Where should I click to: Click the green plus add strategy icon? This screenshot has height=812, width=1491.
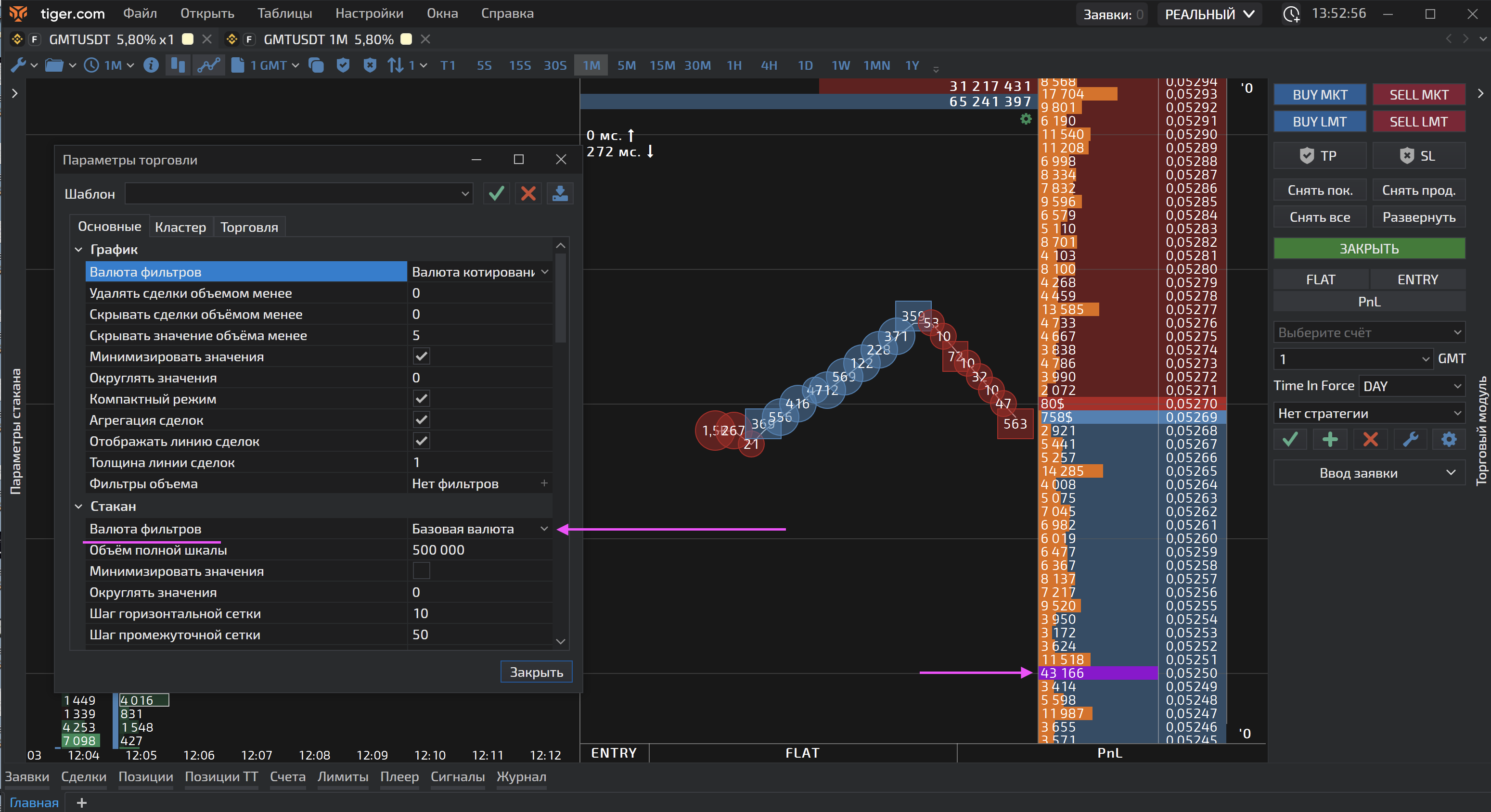1330,440
